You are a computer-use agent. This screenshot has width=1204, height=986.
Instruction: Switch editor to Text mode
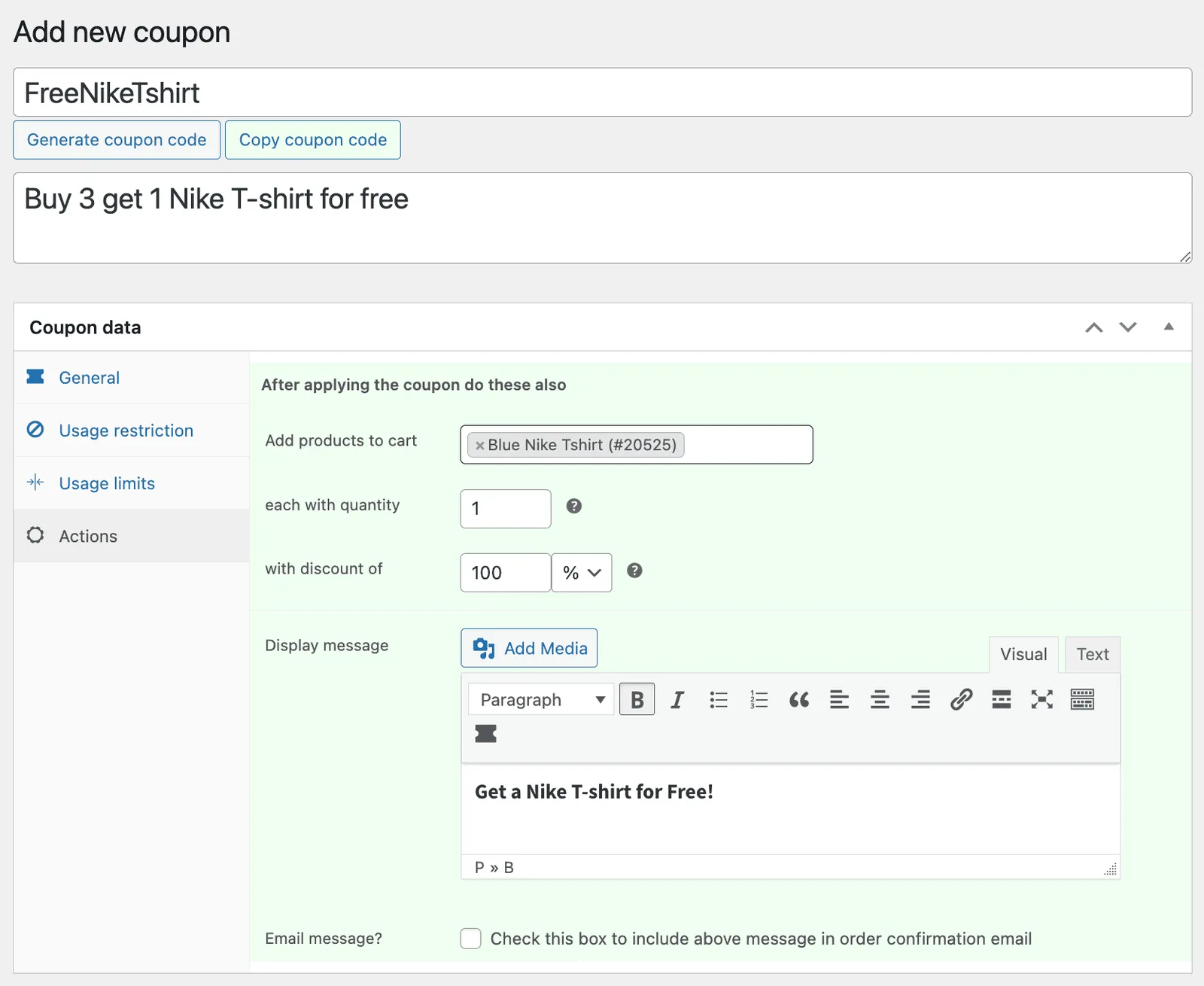click(x=1093, y=655)
